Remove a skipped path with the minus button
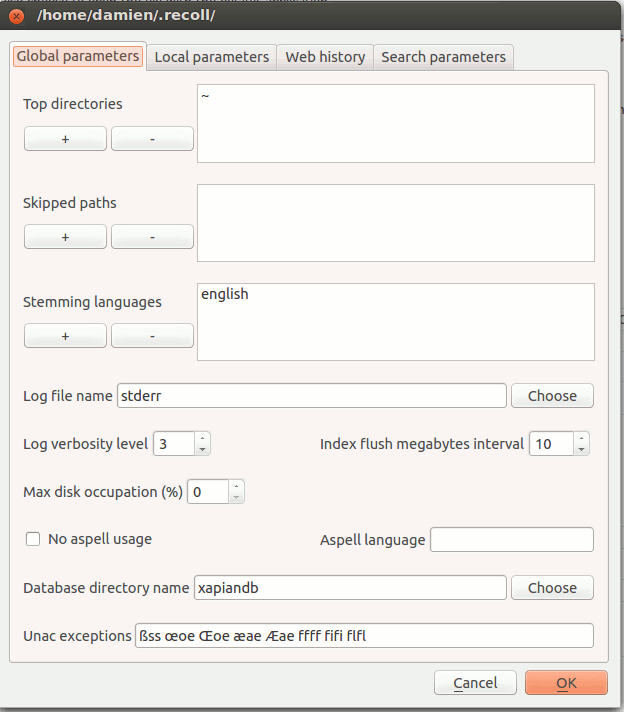 point(152,237)
